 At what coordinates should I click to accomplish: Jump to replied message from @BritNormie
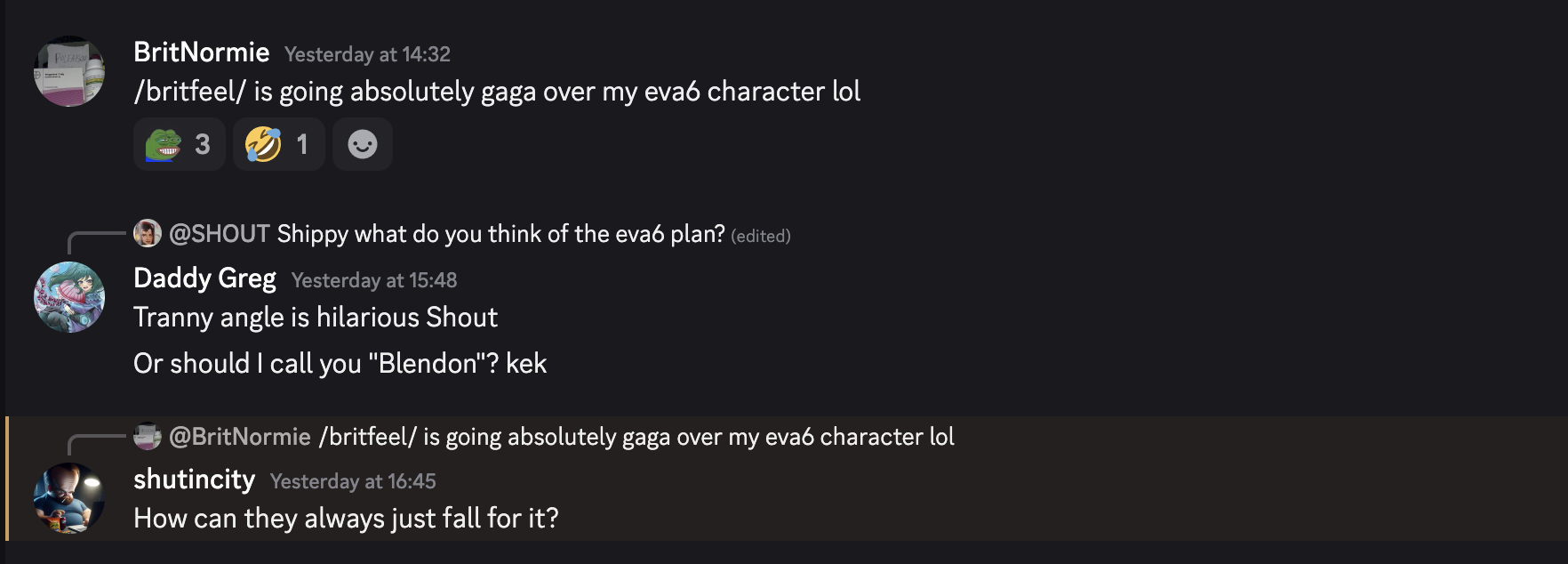636,437
